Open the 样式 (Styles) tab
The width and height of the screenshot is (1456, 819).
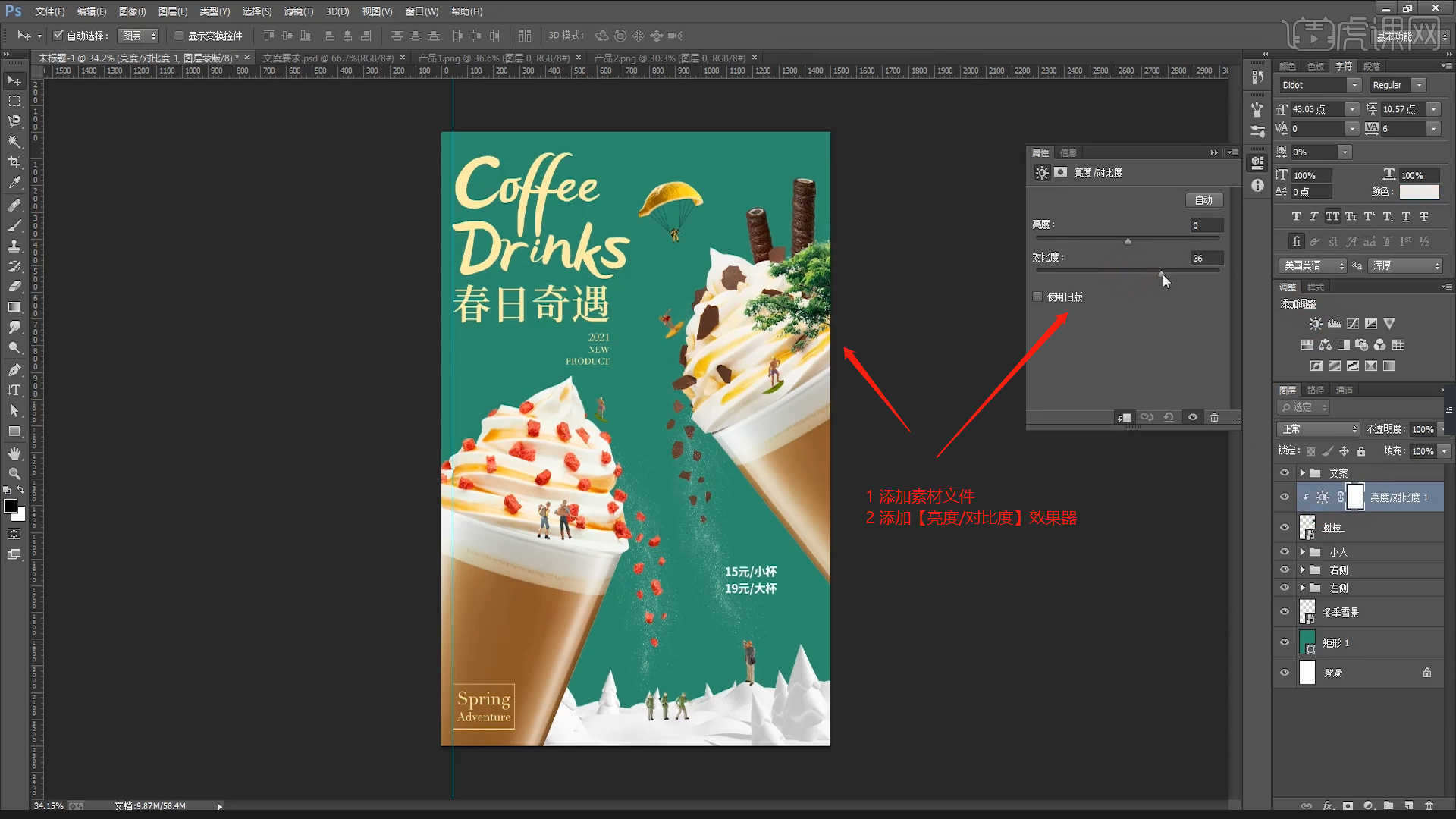coord(1316,287)
